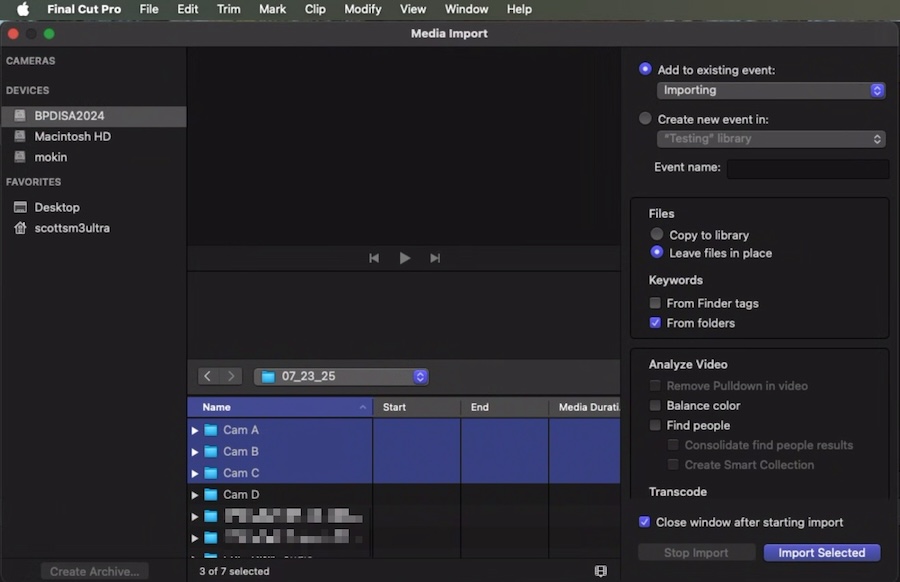
Task: Open the Help menu
Action: pos(519,9)
